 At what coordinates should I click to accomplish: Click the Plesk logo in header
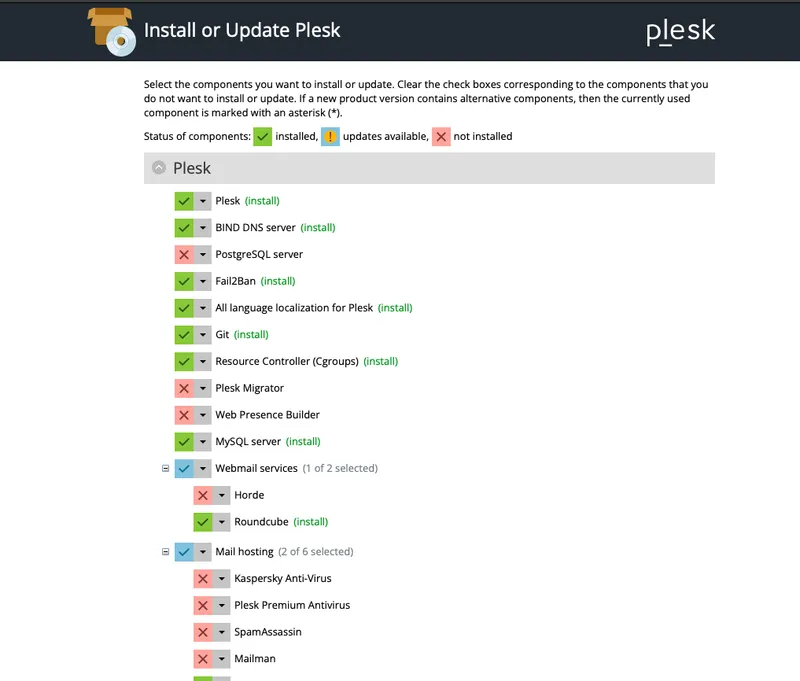click(680, 31)
